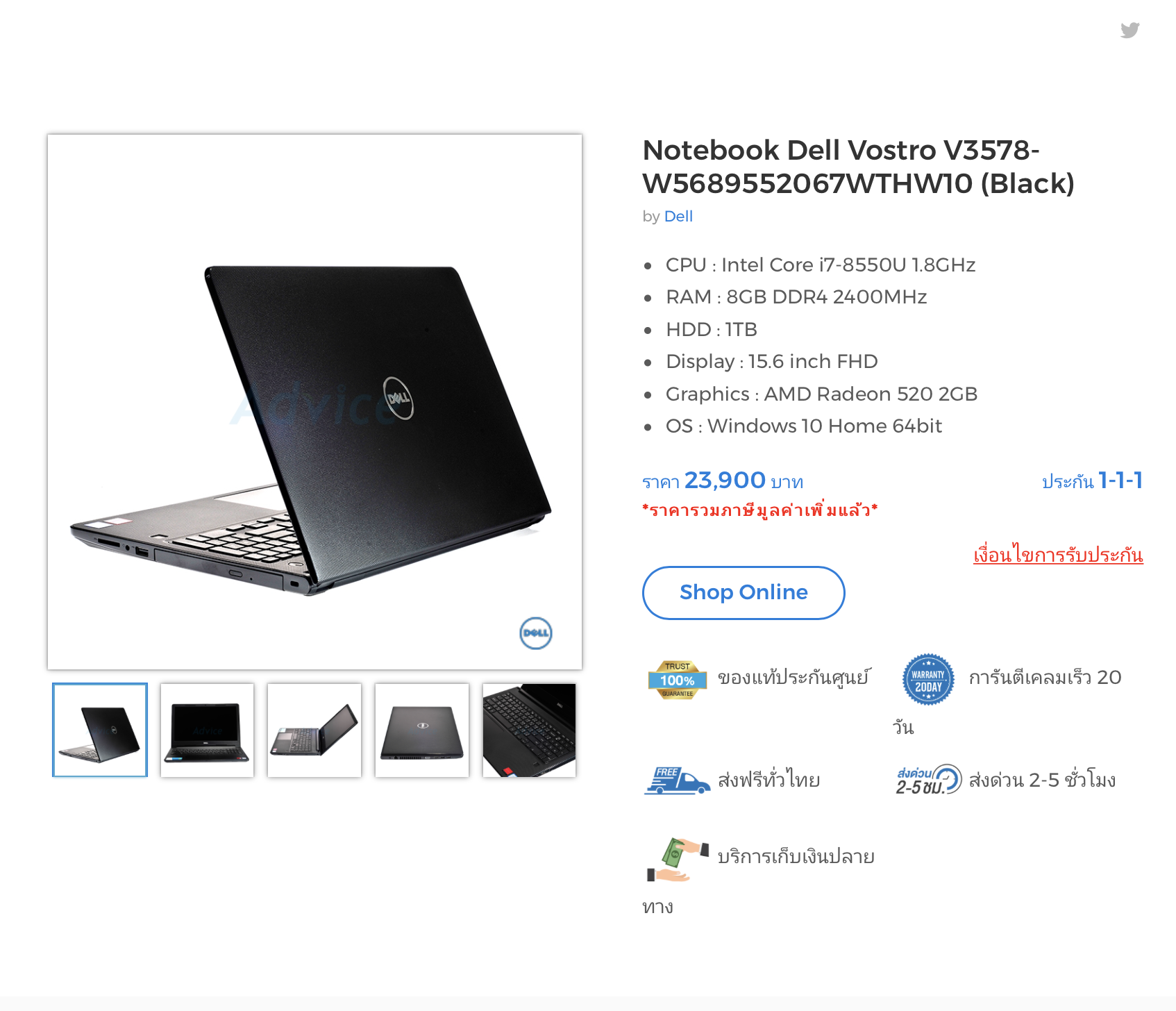
Task: Click the Warranty 20Day blue badge icon
Action: coord(928,680)
